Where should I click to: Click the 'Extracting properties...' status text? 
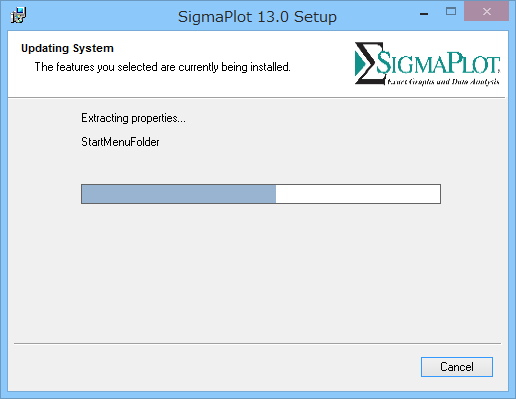point(133,118)
